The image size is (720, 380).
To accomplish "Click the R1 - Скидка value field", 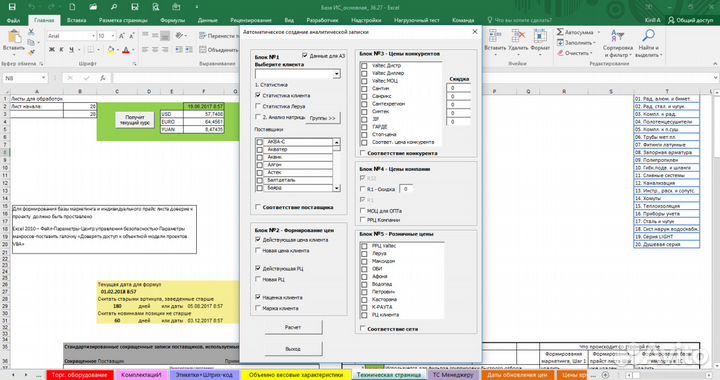I will 406,189.
